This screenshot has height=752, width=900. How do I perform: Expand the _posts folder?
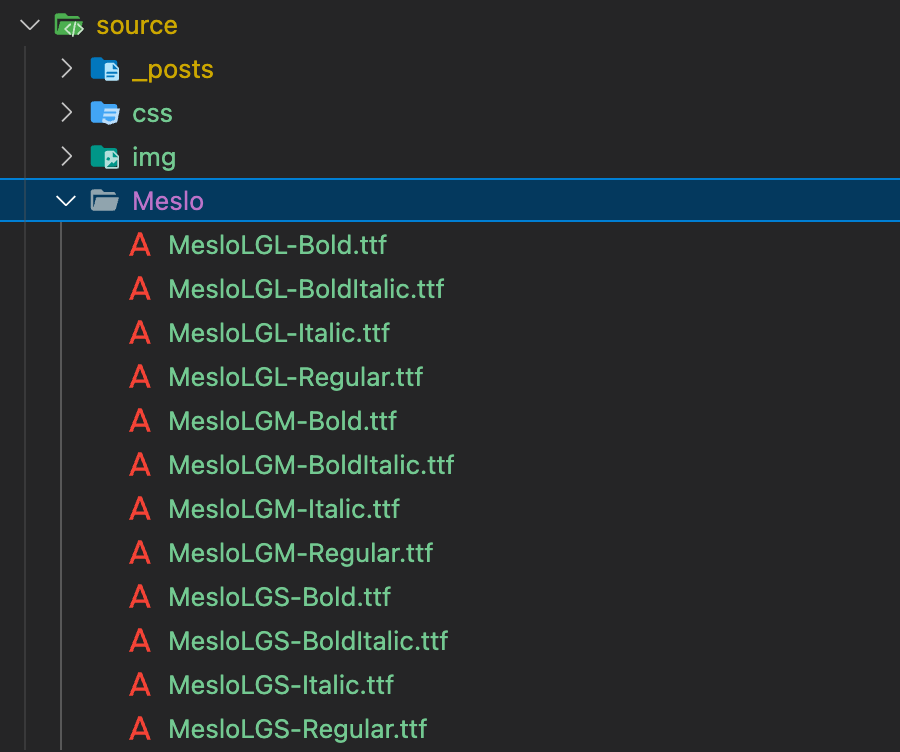tap(64, 68)
